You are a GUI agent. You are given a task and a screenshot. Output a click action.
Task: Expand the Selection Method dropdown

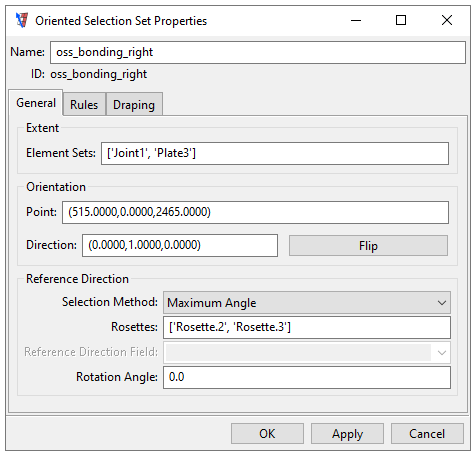point(307,303)
